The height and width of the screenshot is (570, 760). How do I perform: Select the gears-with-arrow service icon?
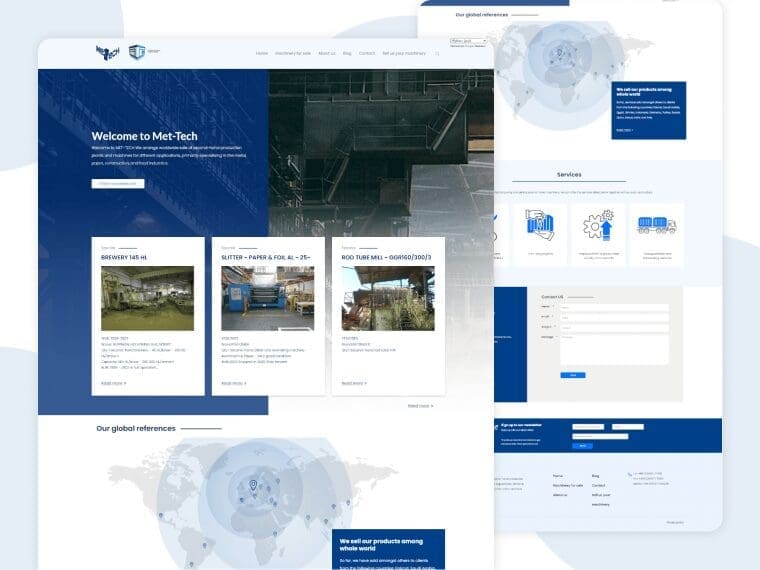(599, 225)
